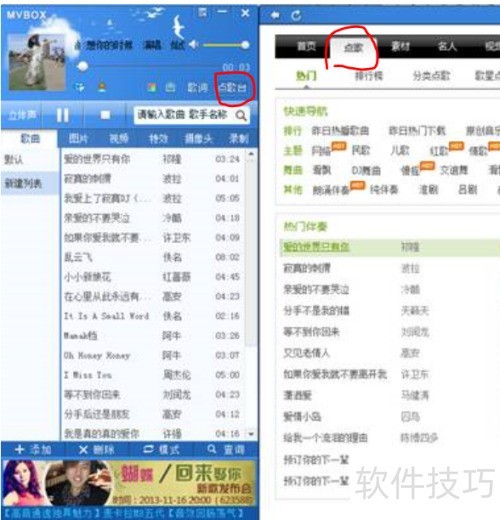
Task: Stop the current song
Action: pos(105,115)
